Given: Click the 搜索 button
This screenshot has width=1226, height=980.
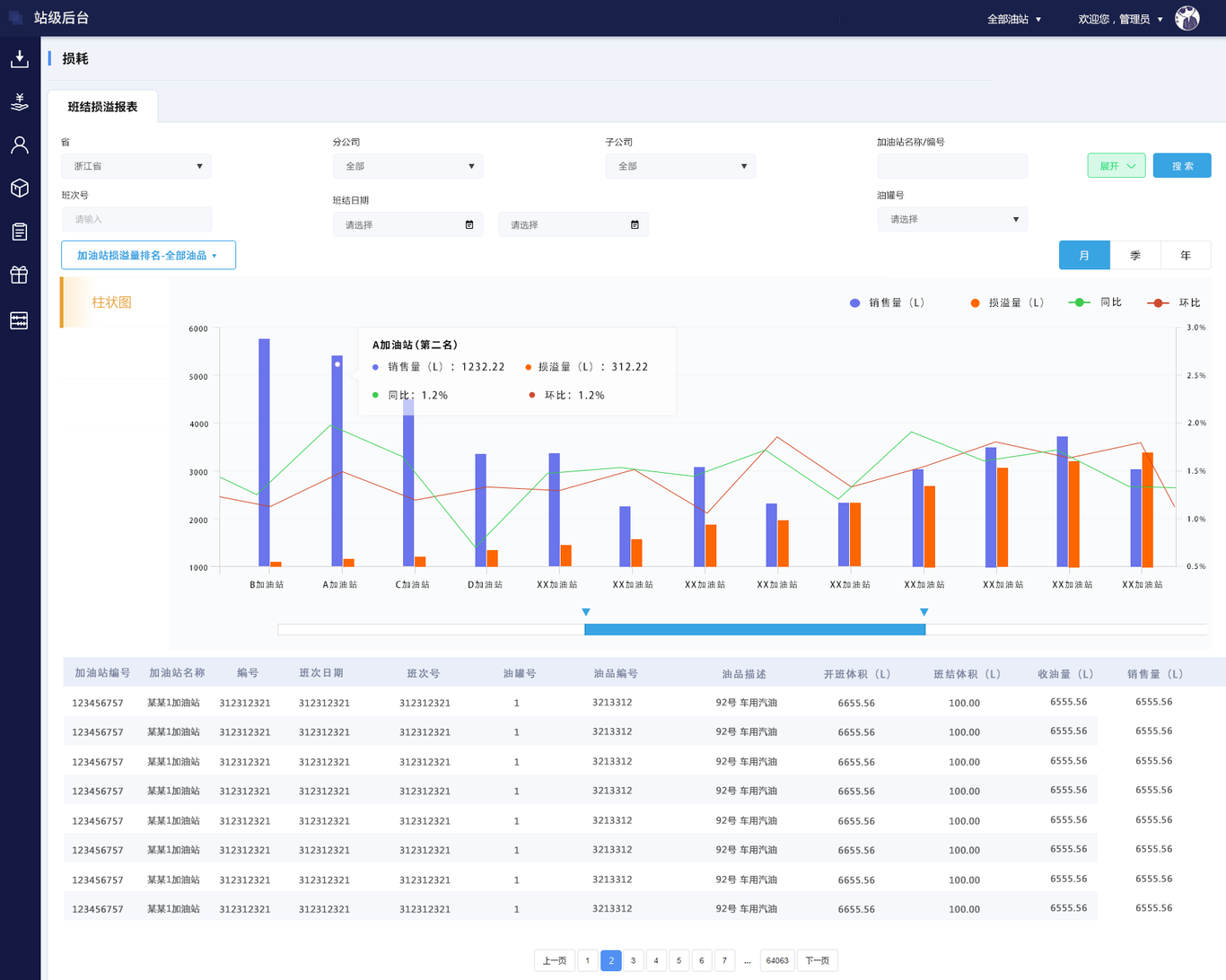Looking at the screenshot, I should pos(1182,166).
